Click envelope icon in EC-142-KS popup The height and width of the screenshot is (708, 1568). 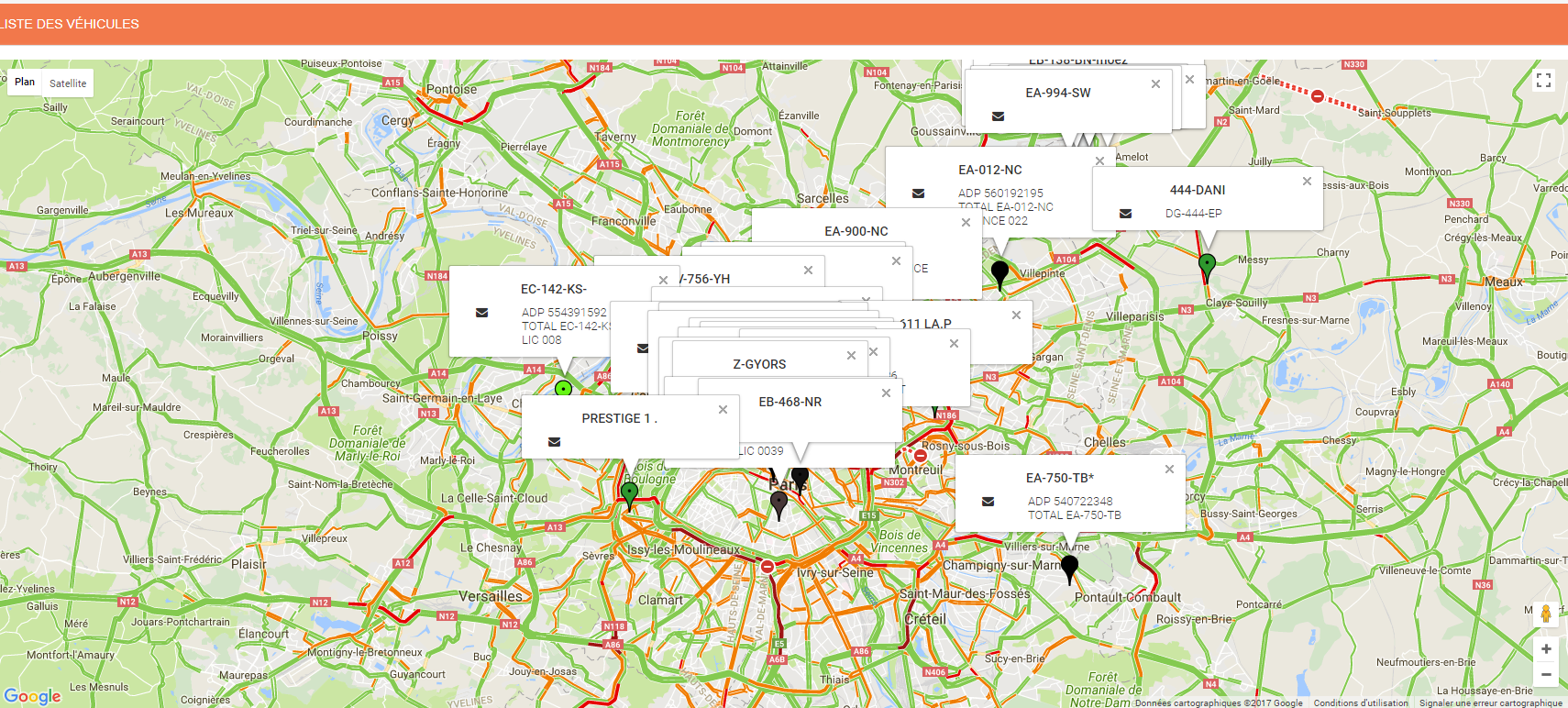(x=481, y=313)
